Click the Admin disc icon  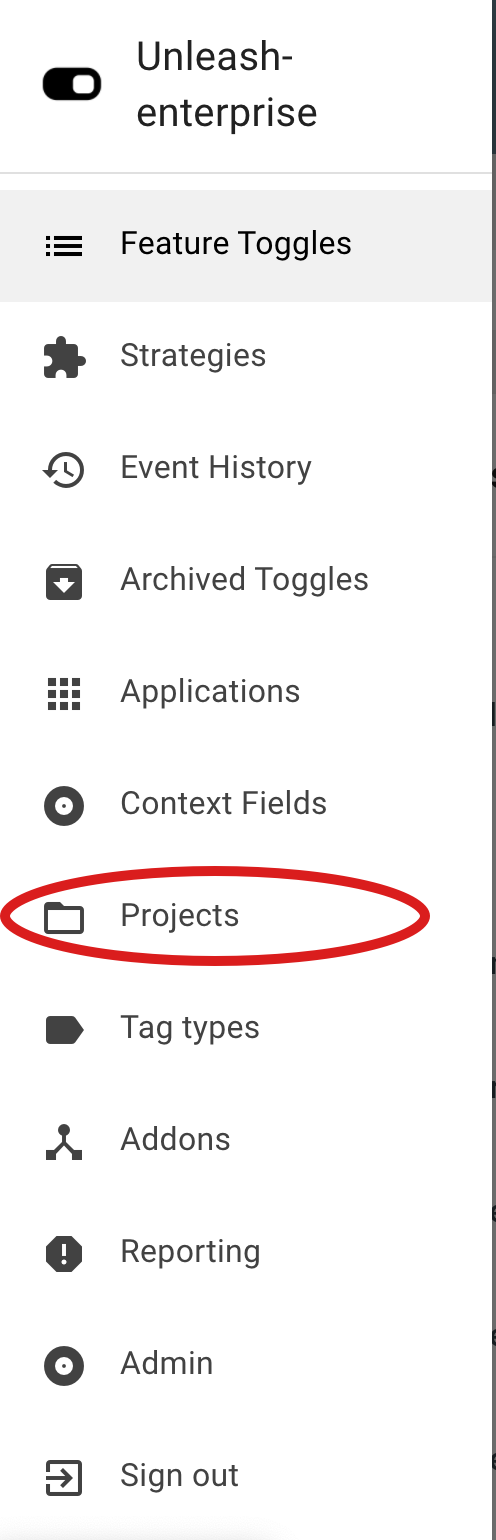[65, 1365]
